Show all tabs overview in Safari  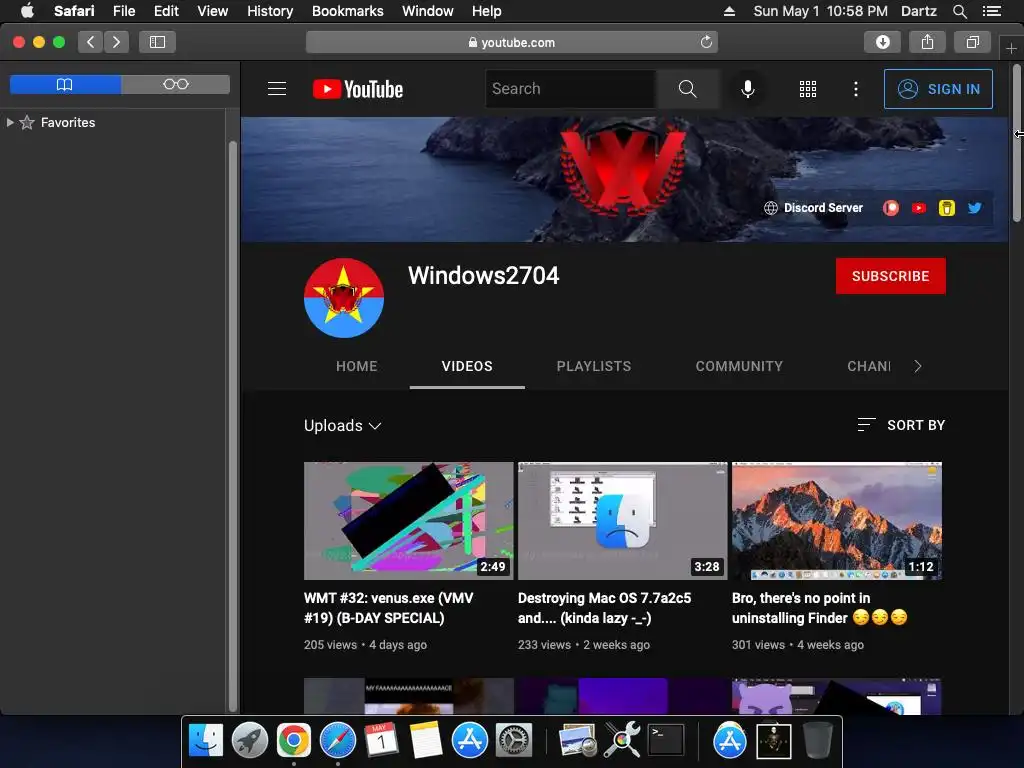pyautogui.click(x=972, y=42)
